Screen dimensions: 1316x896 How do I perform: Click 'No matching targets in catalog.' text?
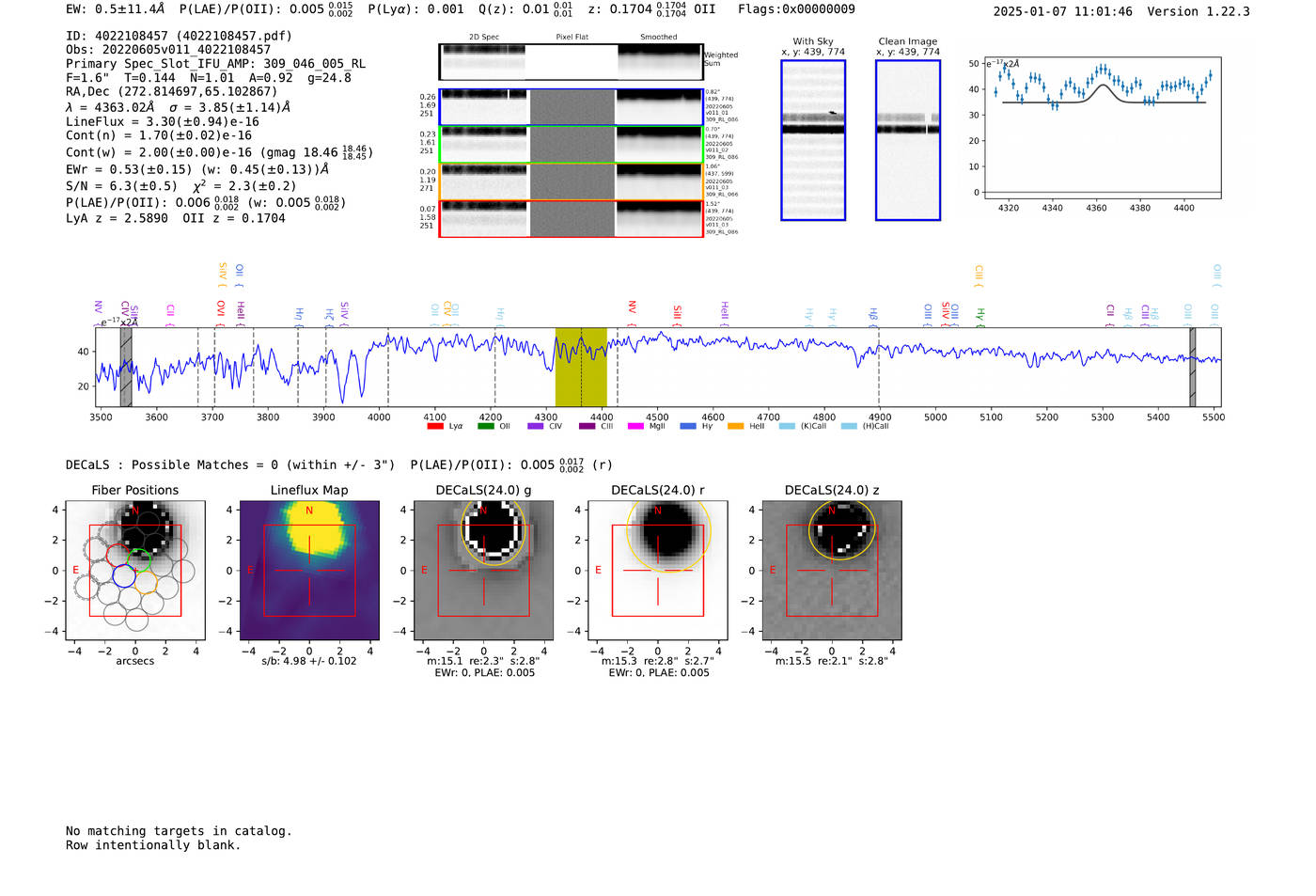click(179, 831)
